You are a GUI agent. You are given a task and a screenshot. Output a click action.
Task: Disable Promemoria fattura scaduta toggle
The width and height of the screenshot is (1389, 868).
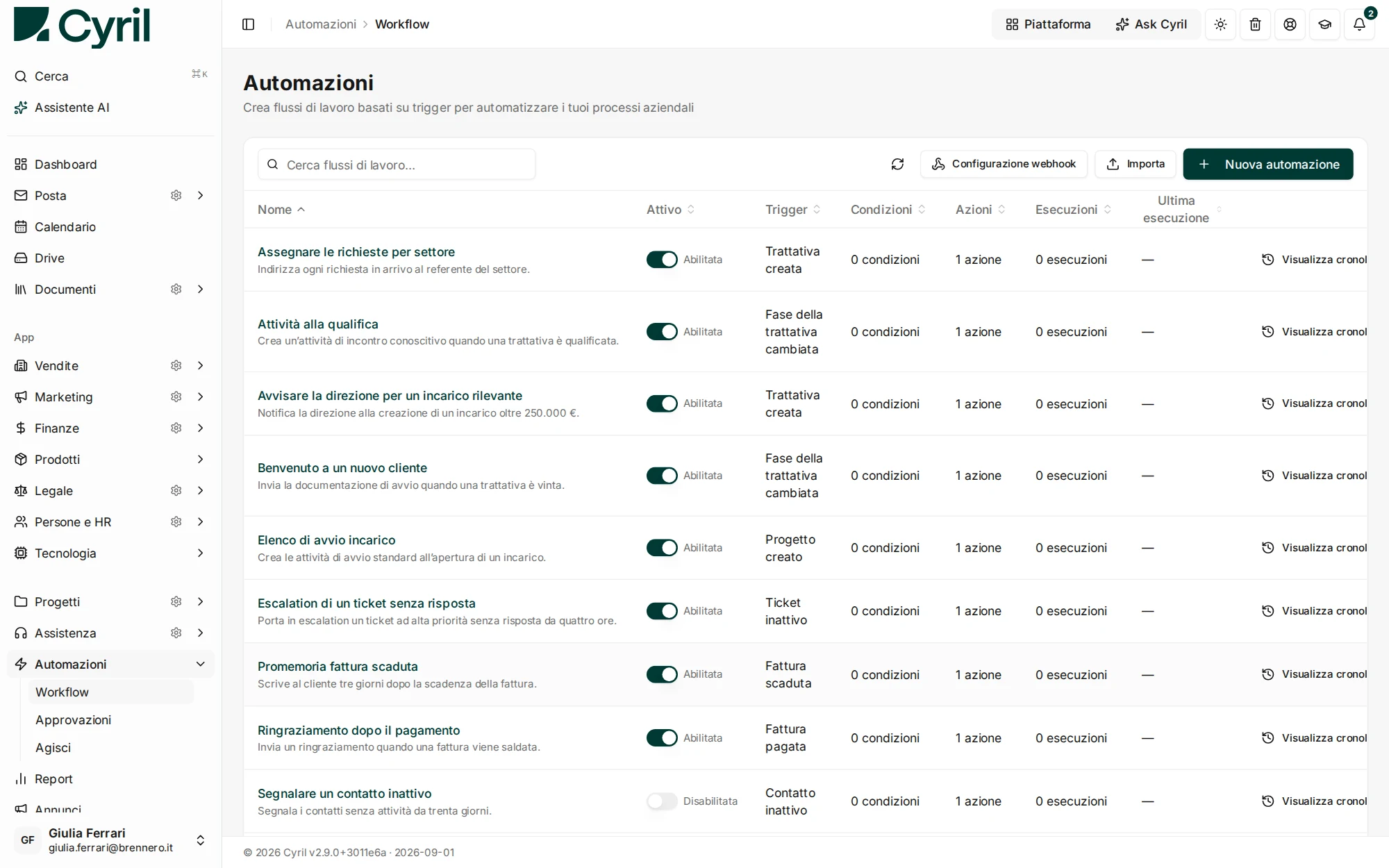coord(662,674)
